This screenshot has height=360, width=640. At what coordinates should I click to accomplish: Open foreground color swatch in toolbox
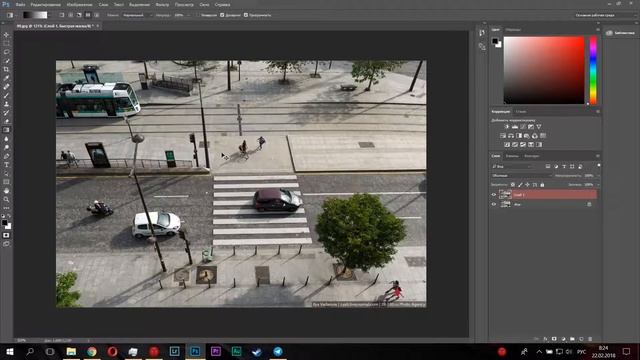(x=4, y=222)
